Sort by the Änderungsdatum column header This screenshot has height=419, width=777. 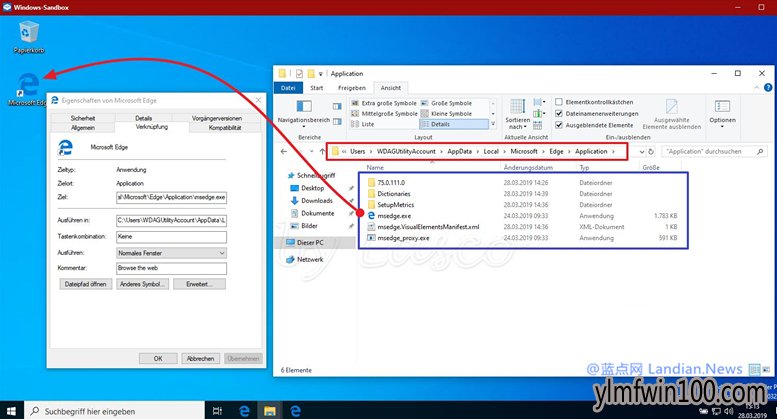[528, 167]
